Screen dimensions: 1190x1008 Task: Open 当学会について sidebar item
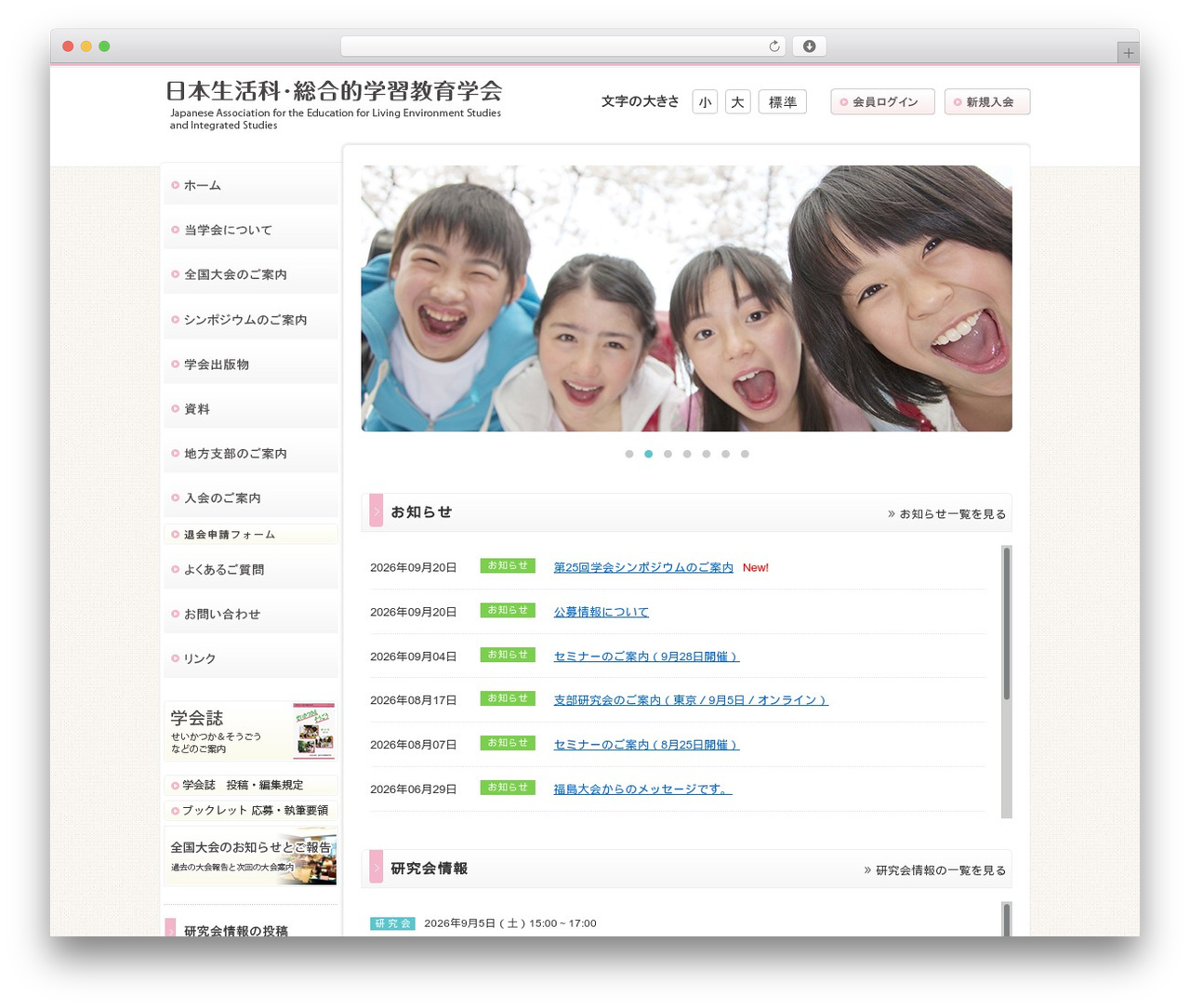tap(251, 230)
